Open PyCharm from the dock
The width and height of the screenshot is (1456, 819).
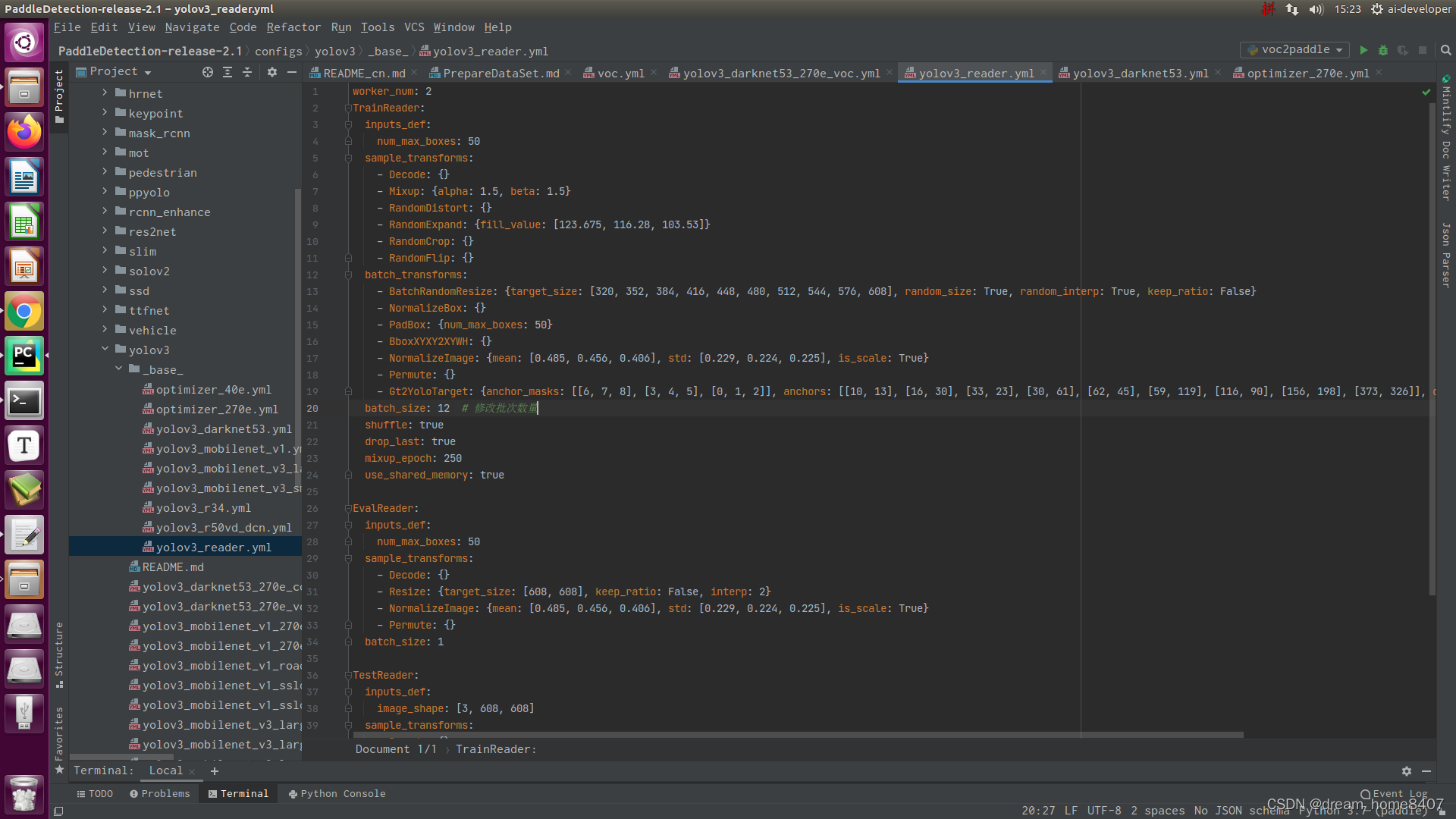tap(24, 356)
